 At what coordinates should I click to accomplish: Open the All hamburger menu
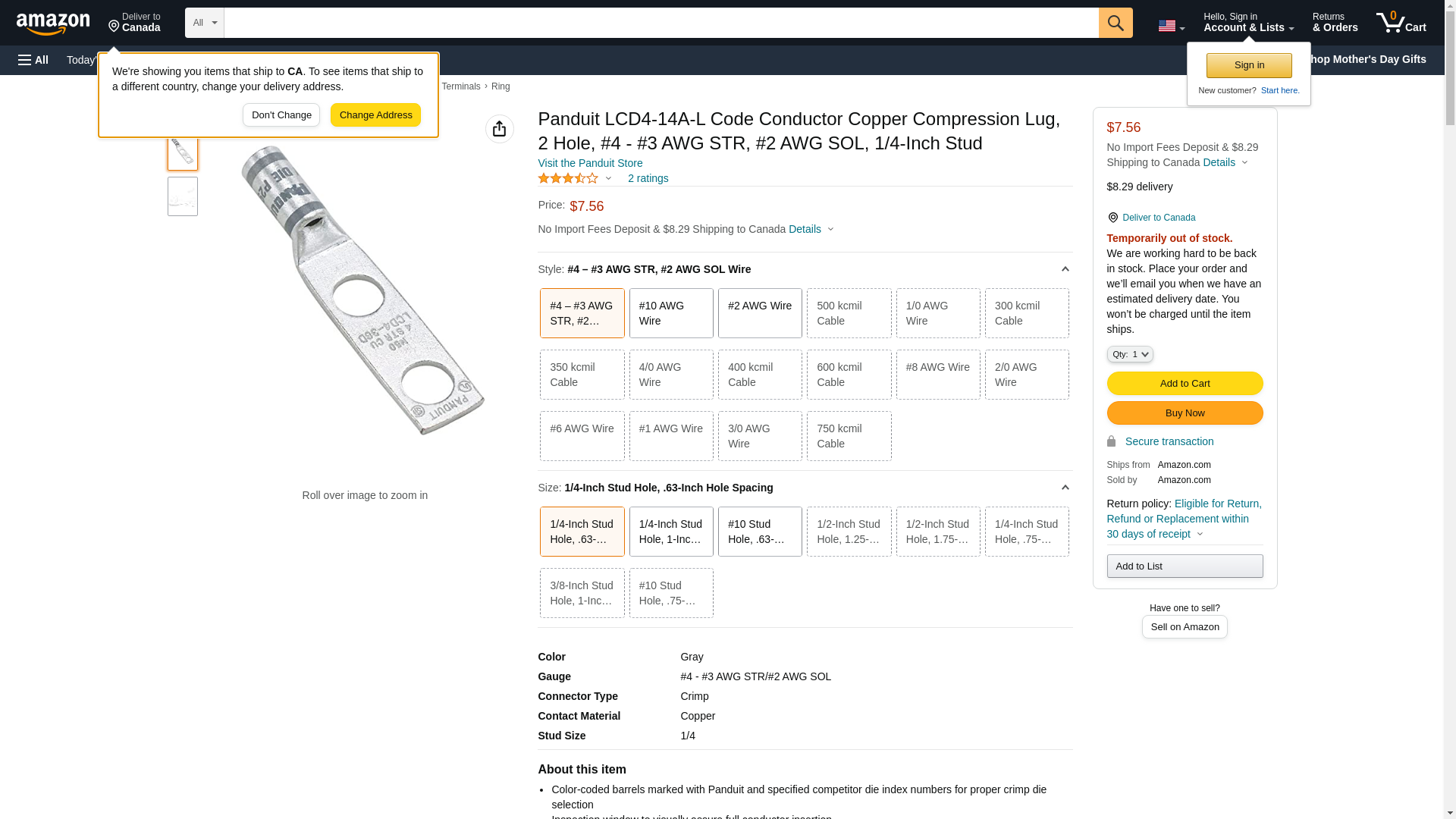(33, 60)
